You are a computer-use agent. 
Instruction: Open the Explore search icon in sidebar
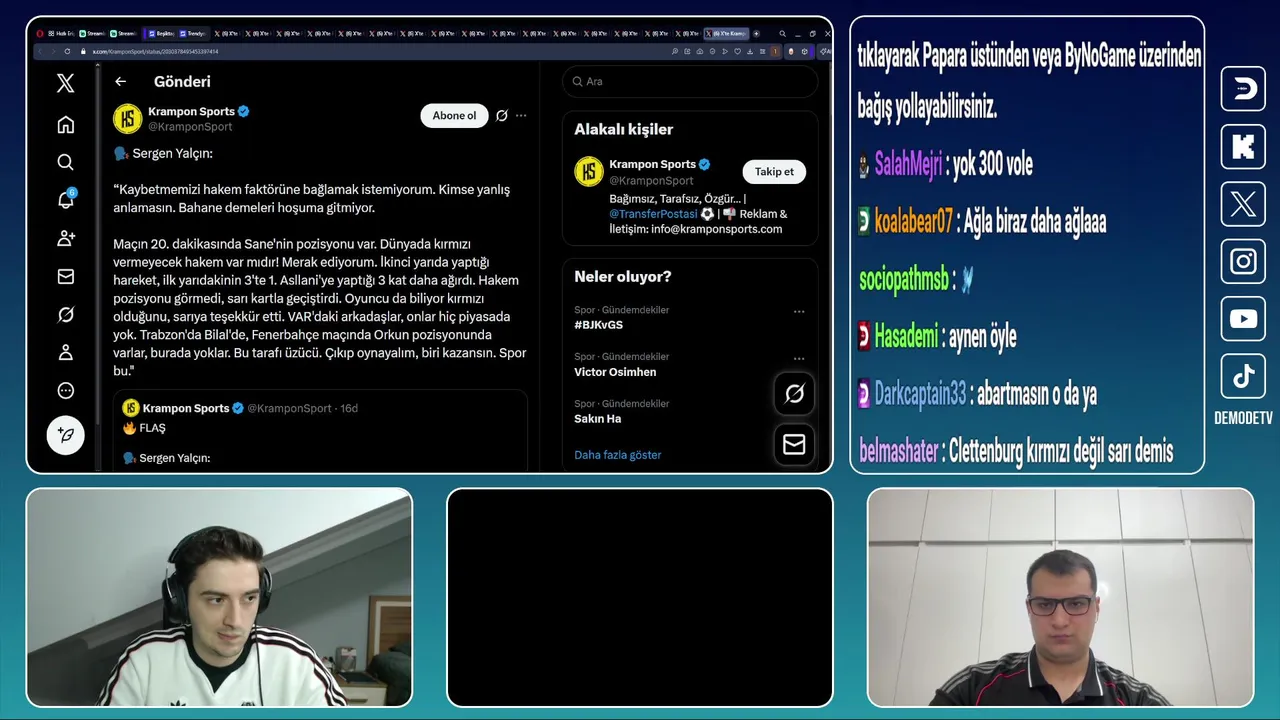pos(65,162)
